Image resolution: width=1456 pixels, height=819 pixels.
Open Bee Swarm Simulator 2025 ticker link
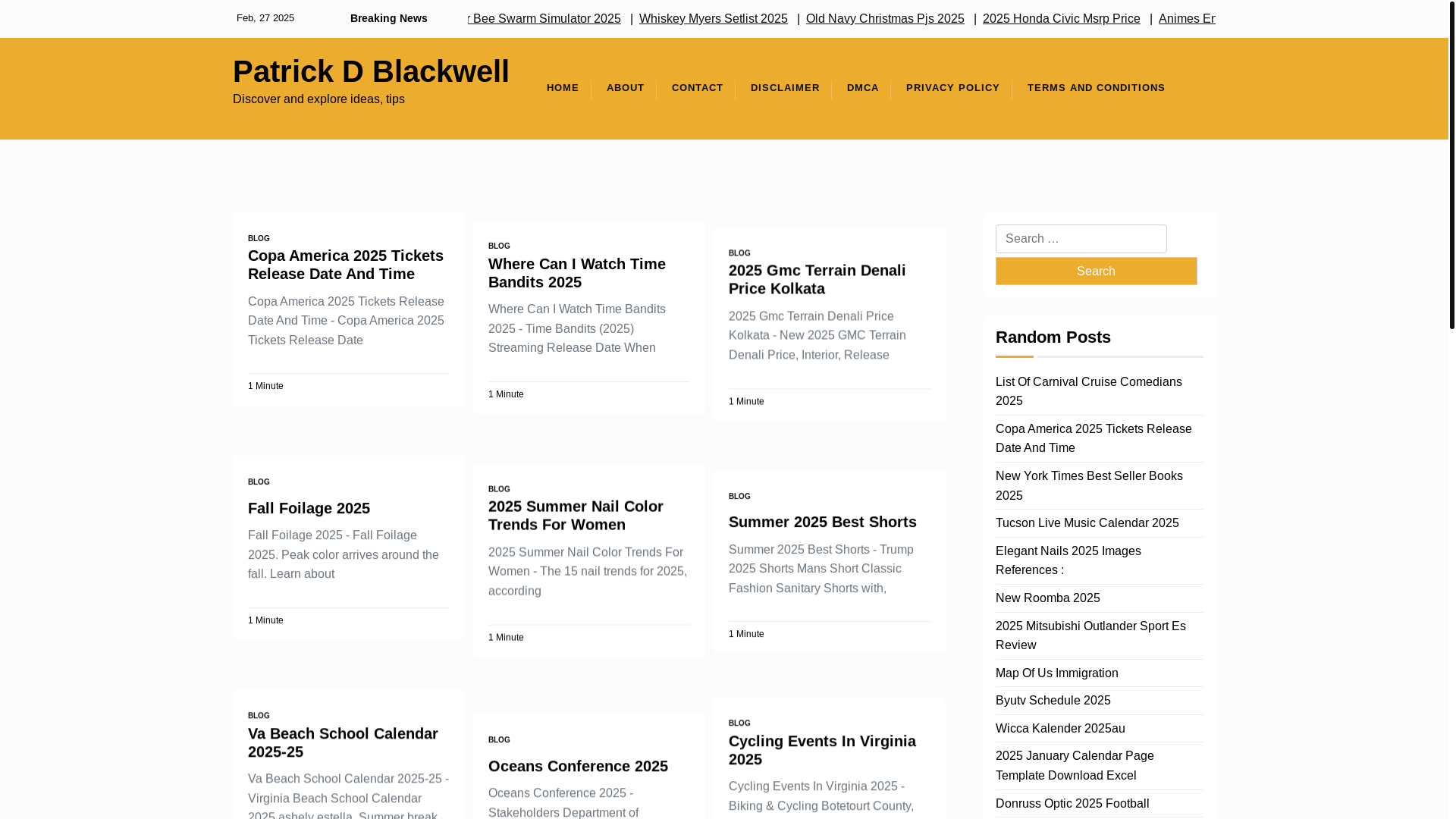click(544, 19)
